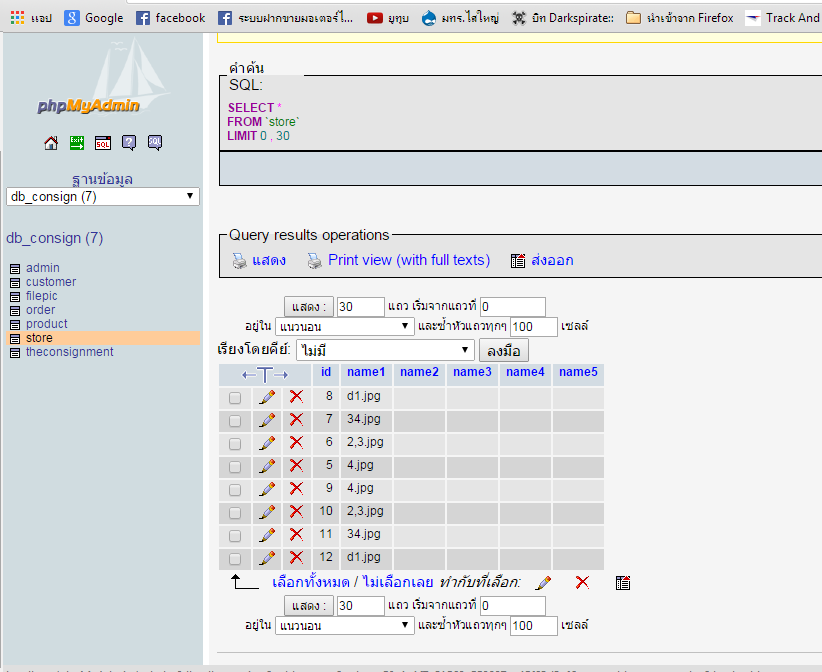
Task: Click the export icon beside bulk actions
Action: (623, 583)
